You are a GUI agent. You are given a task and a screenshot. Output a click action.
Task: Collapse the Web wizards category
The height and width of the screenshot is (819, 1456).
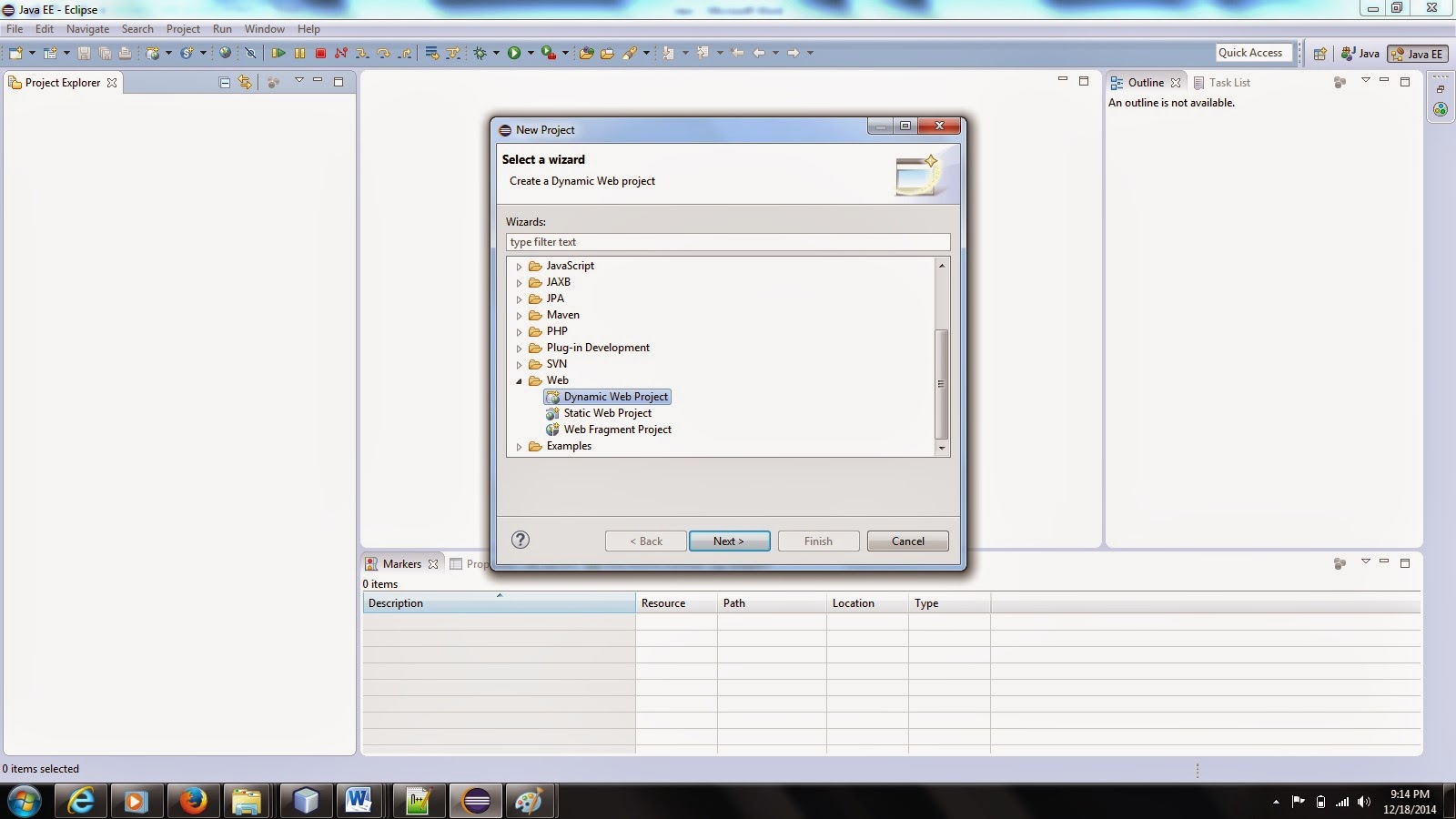(520, 380)
